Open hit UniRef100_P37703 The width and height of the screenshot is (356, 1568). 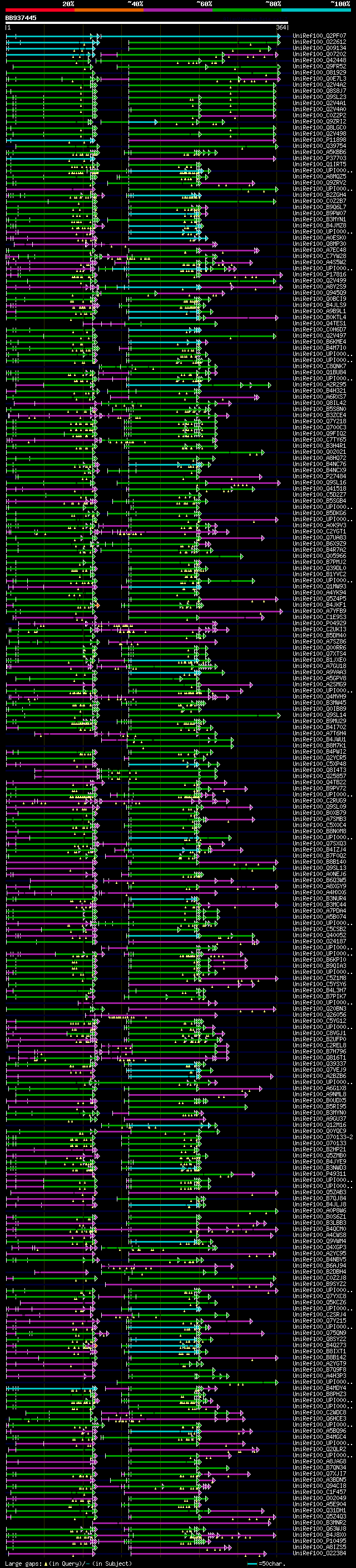(x=319, y=159)
